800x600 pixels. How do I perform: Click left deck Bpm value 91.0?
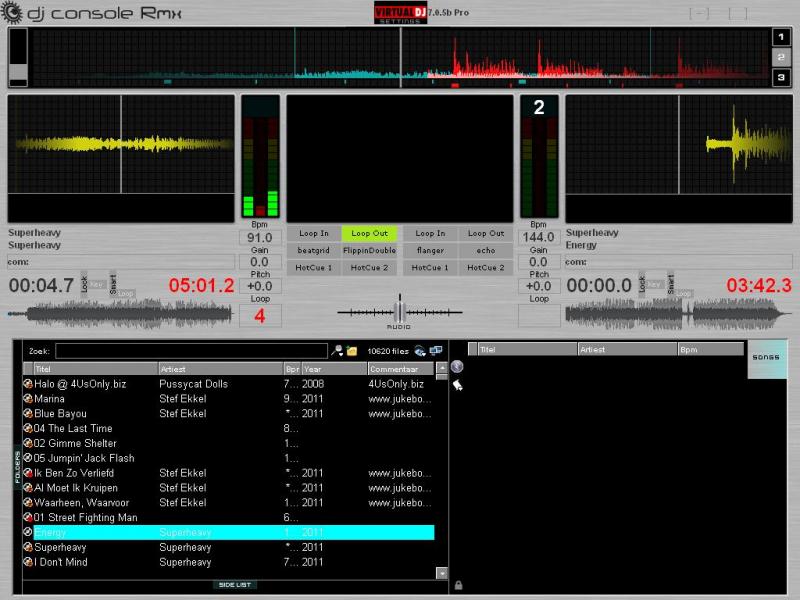260,237
